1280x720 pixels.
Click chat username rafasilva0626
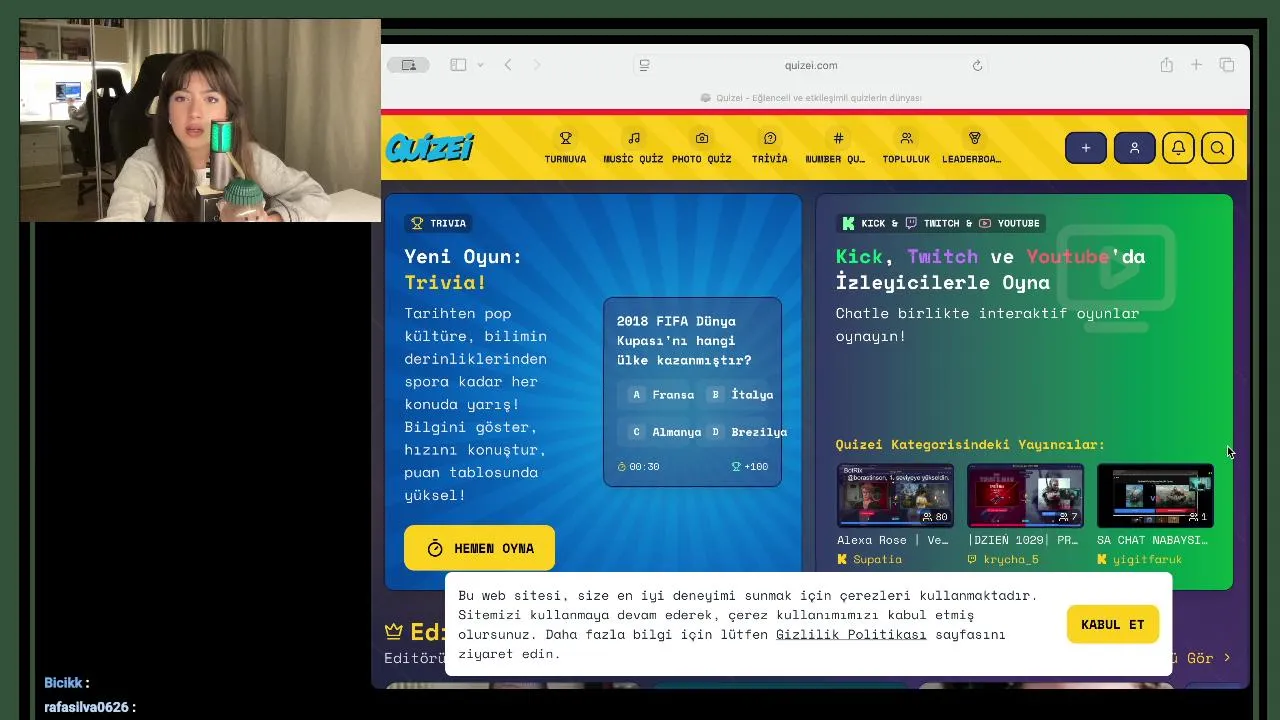(x=86, y=707)
